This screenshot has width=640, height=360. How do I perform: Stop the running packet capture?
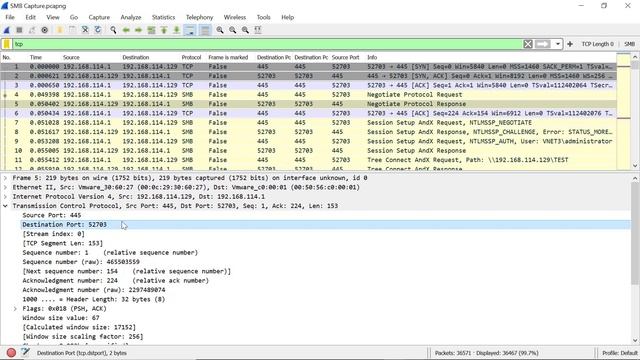click(19, 30)
